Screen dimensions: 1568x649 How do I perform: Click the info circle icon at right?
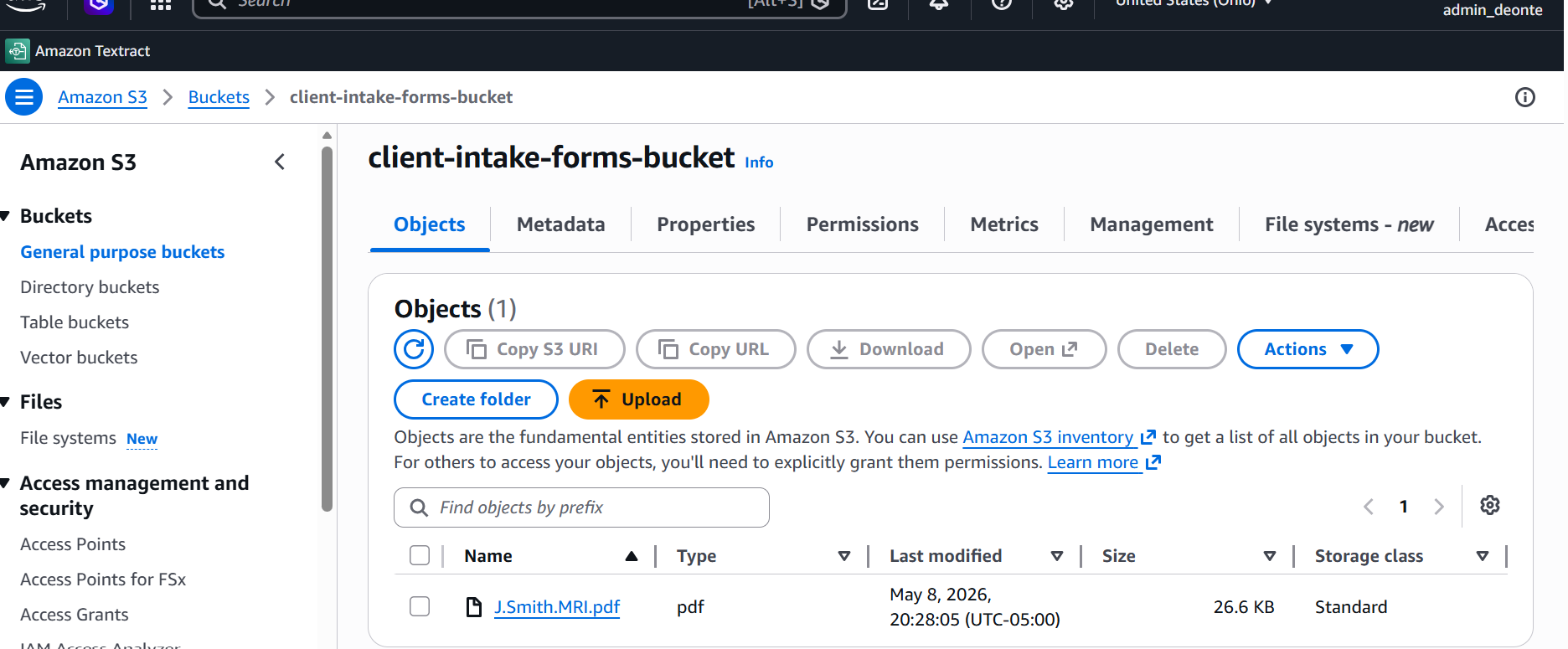tap(1525, 97)
